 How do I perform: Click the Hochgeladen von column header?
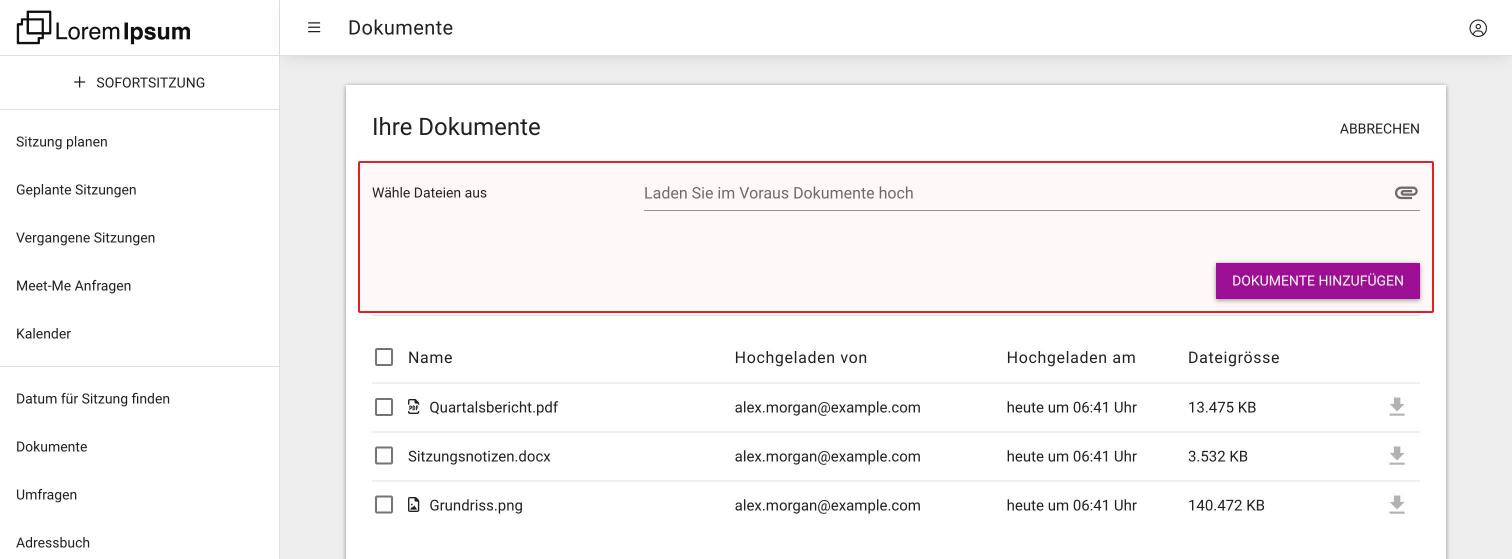801,357
